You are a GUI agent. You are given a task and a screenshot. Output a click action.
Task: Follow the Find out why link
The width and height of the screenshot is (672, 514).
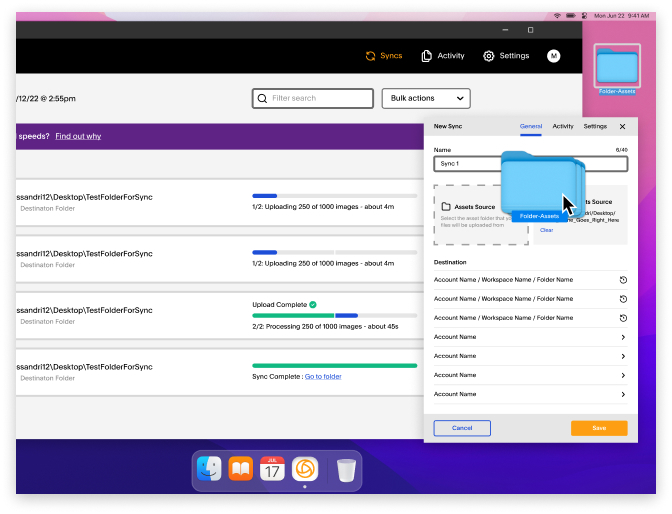[x=78, y=136]
